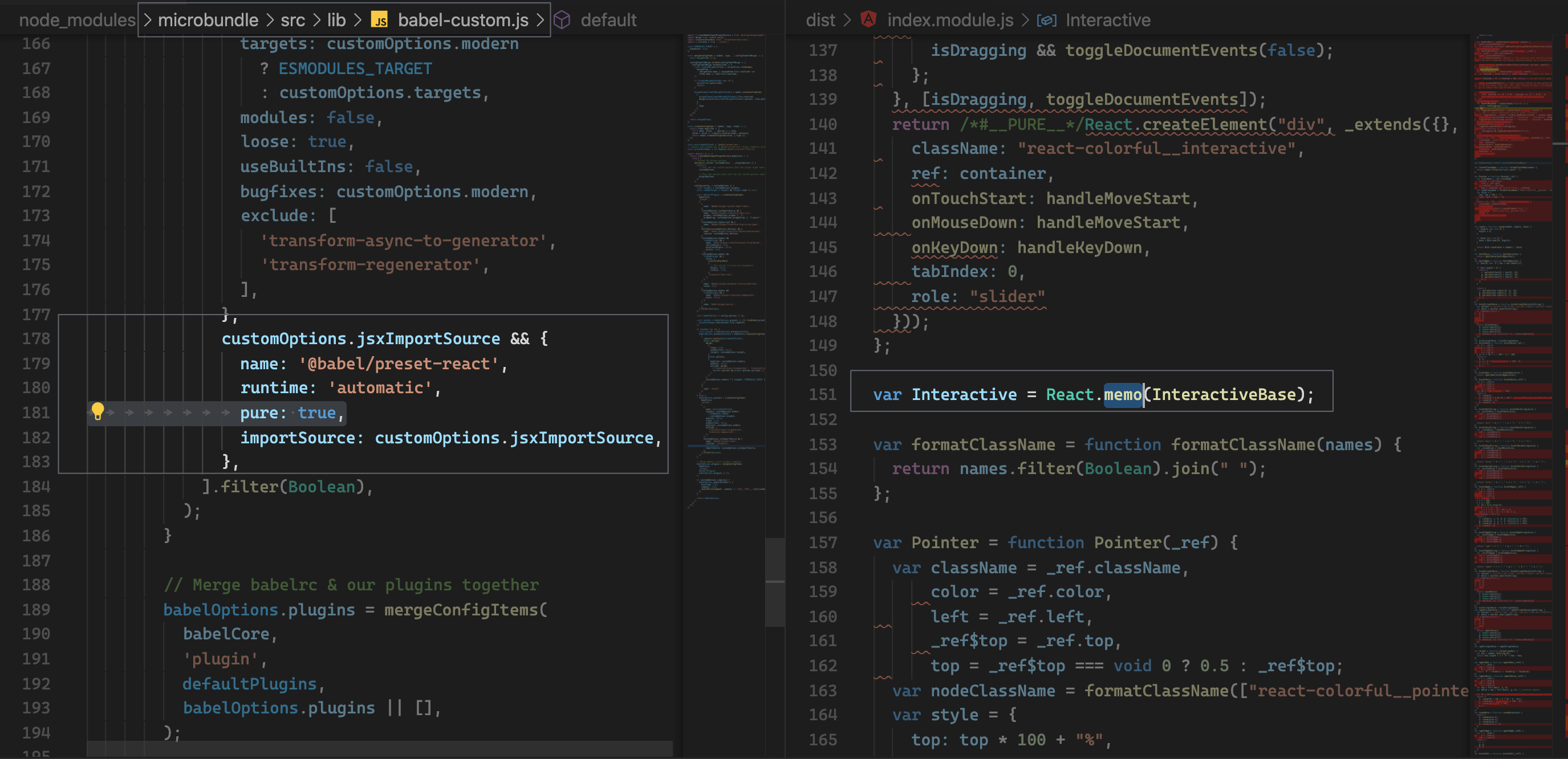Click line number 181 in left editor
Viewport: 1568px width, 759px height.
coord(36,413)
